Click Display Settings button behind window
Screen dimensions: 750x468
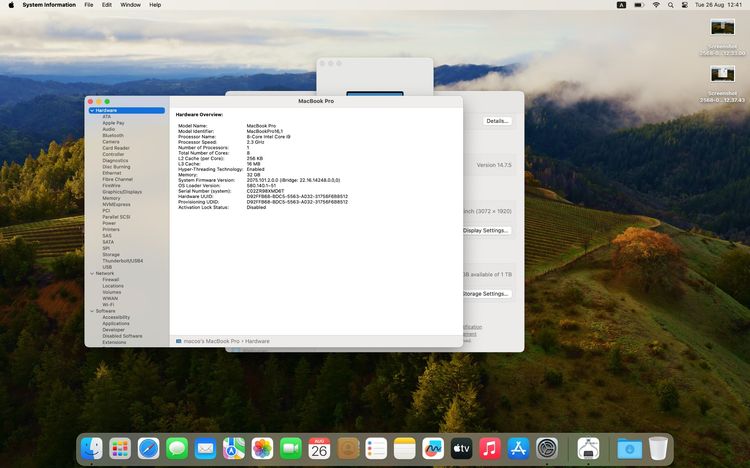click(486, 231)
